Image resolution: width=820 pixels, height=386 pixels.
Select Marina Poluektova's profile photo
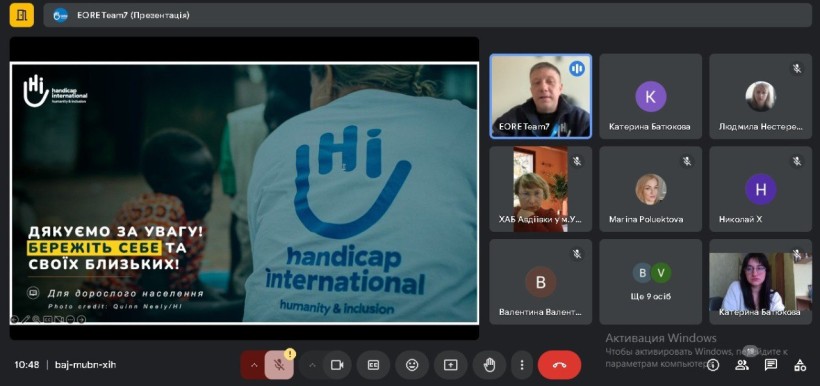(x=651, y=189)
